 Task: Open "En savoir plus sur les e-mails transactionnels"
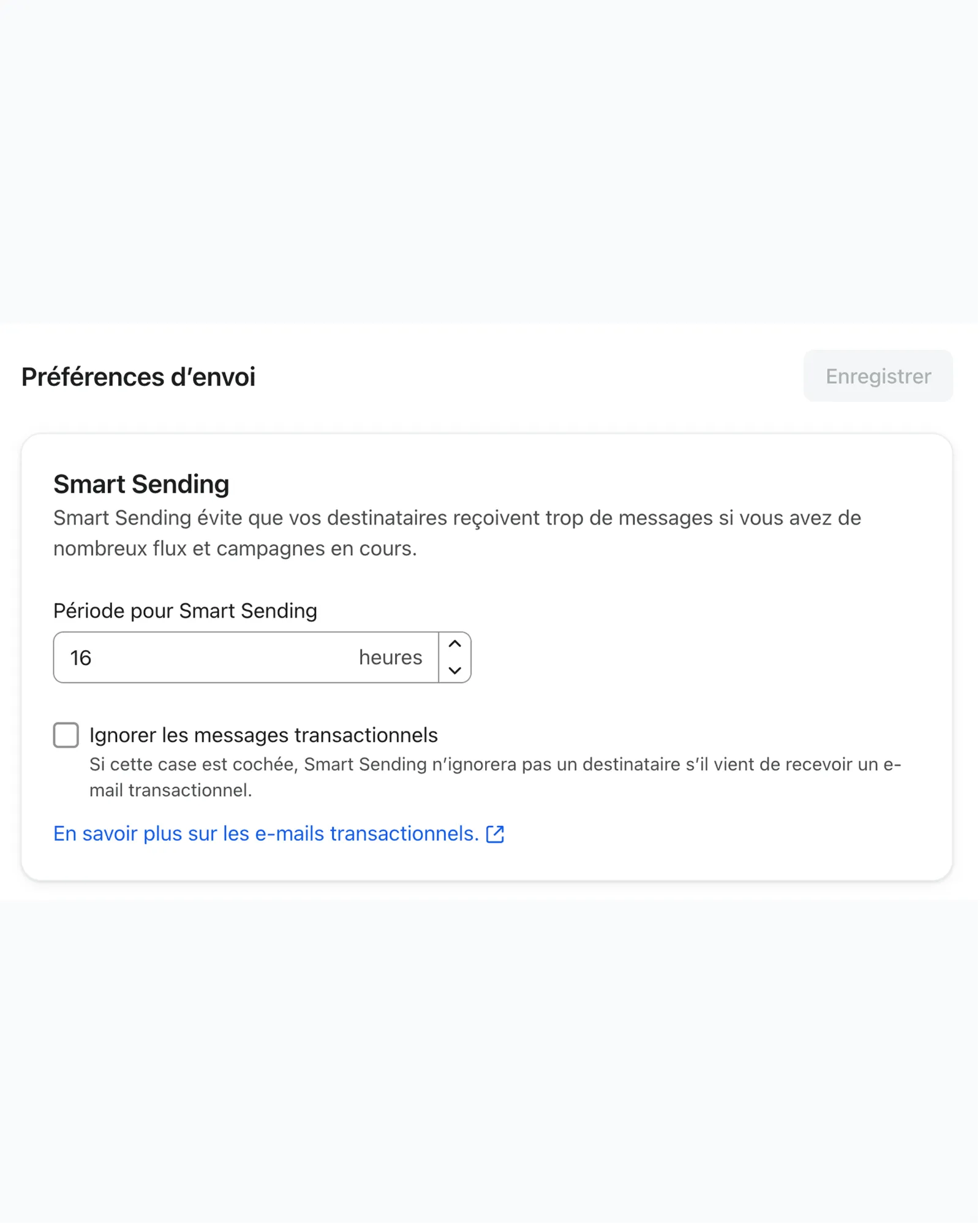tap(263, 833)
